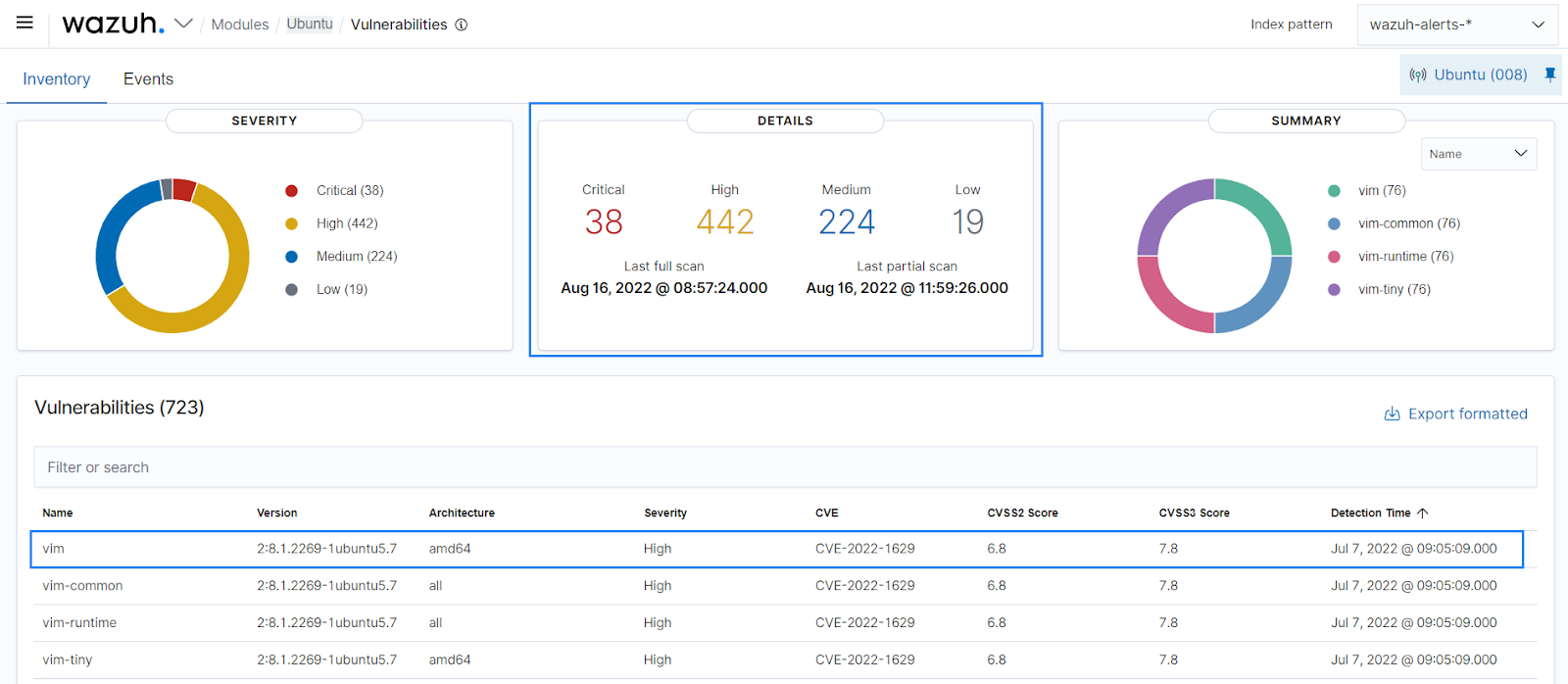Click the agent signal icon beside Ubuntu (008)
Viewport: 1568px width, 684px height.
[x=1418, y=74]
